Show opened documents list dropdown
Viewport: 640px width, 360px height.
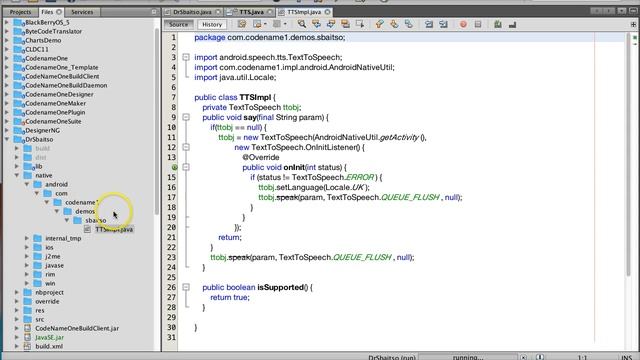point(622,11)
